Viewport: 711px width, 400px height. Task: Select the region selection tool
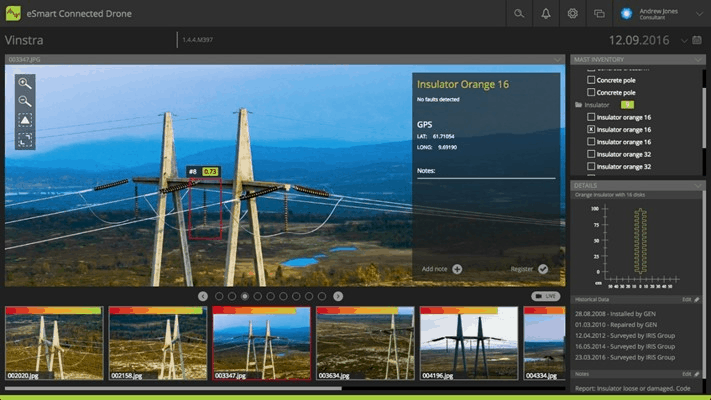point(25,139)
